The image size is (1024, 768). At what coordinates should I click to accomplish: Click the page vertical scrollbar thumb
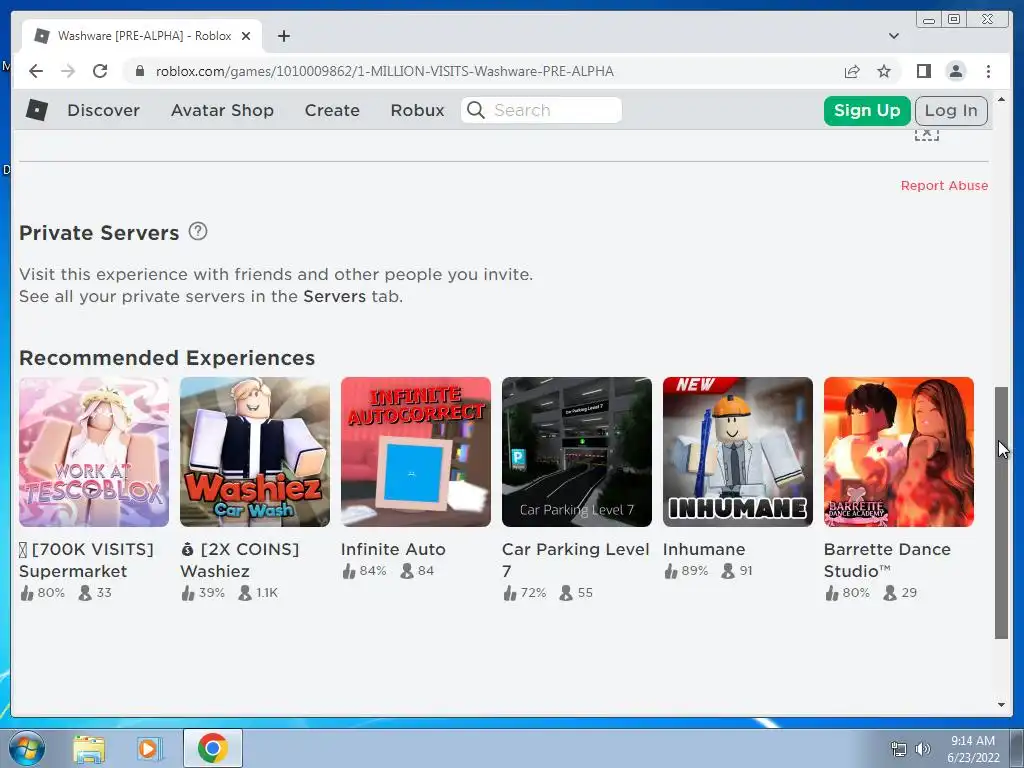(1001, 513)
